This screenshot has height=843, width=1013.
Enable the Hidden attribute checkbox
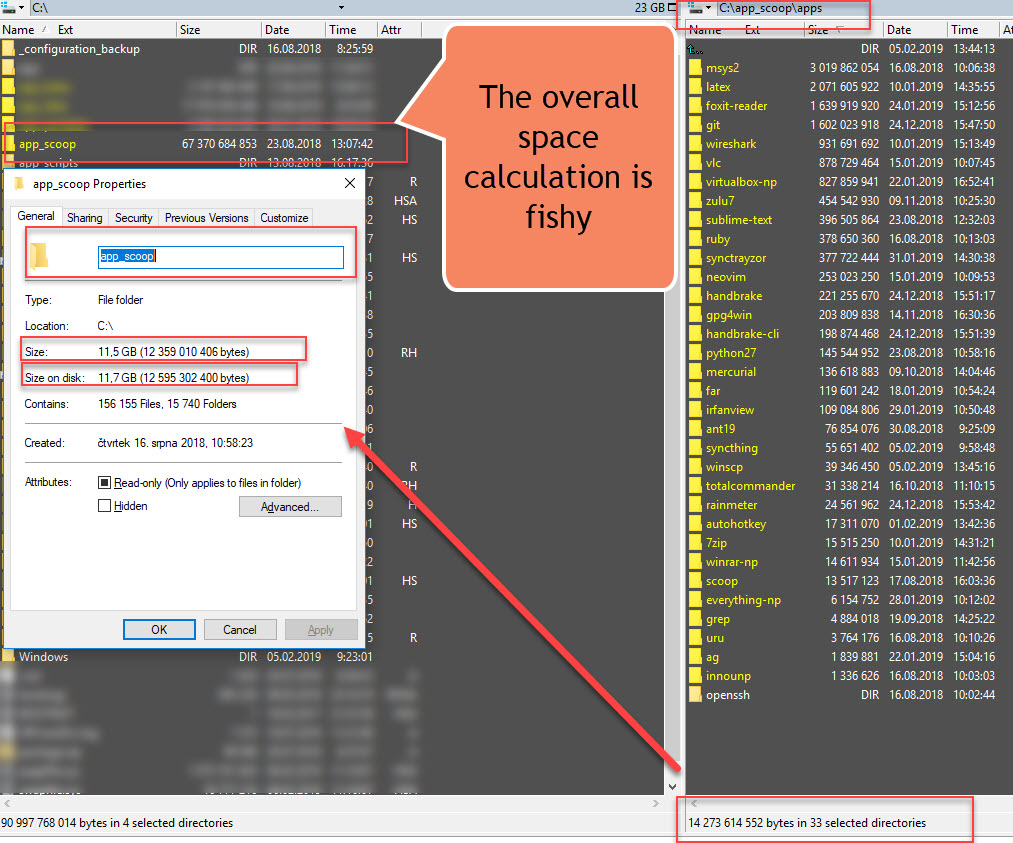105,506
